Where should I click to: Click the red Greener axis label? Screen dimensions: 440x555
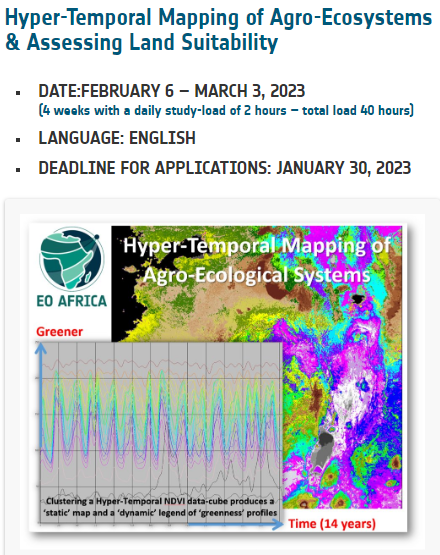pyautogui.click(x=59, y=332)
